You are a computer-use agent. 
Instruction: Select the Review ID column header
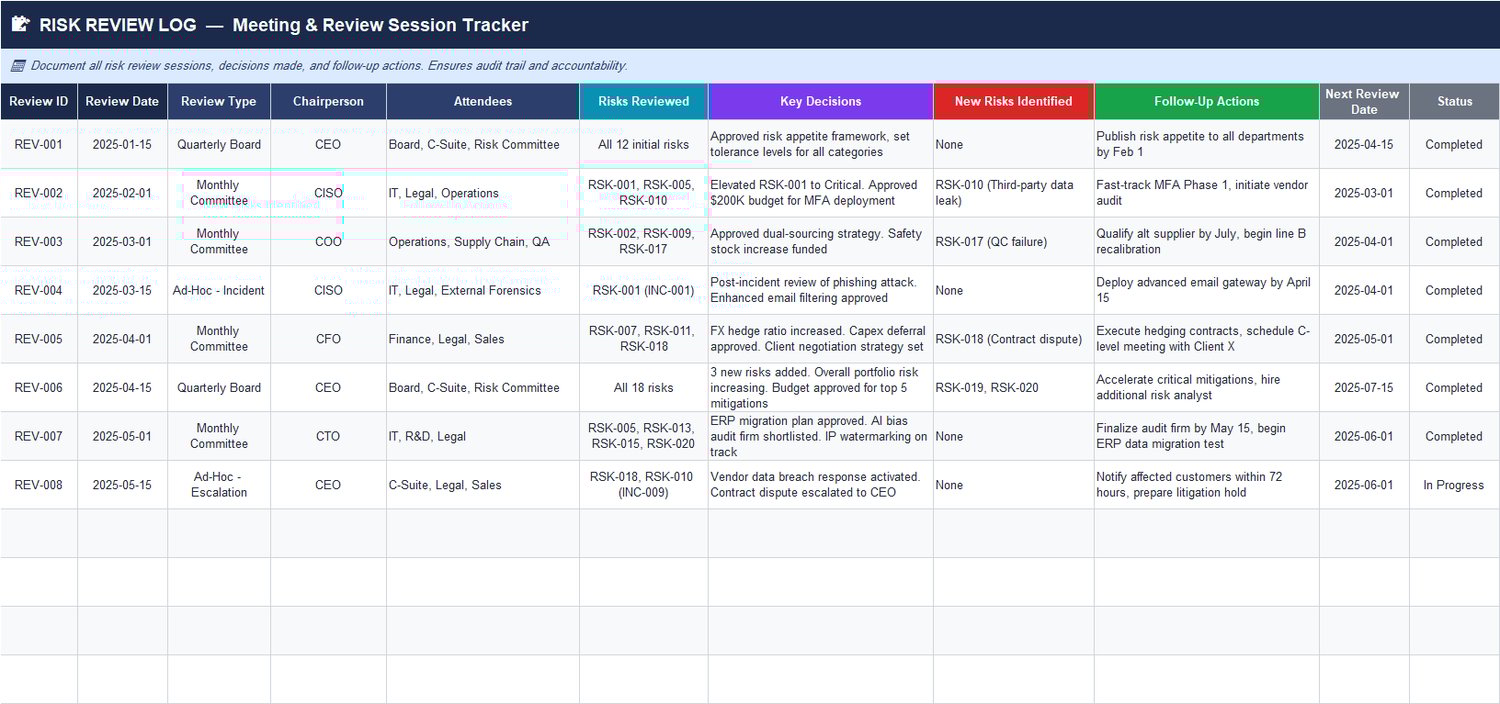click(x=39, y=101)
